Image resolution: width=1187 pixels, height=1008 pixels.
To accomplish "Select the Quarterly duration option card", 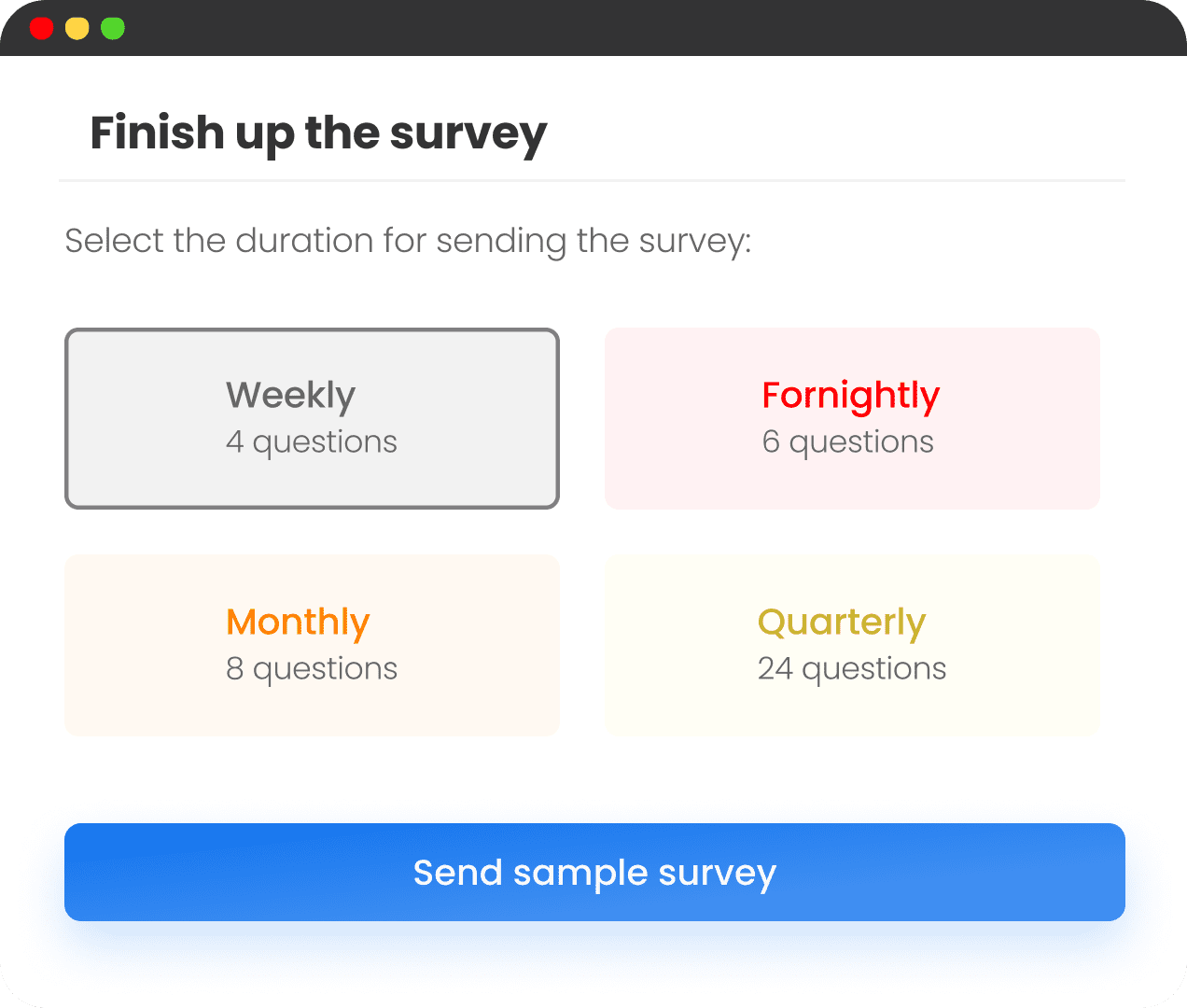I will (852, 645).
